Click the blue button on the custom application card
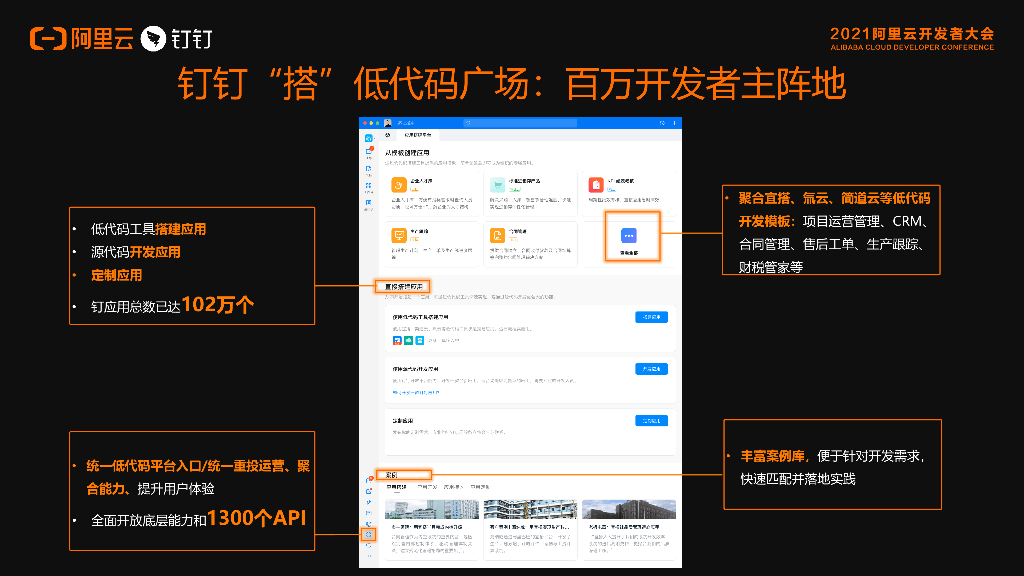 tap(651, 421)
